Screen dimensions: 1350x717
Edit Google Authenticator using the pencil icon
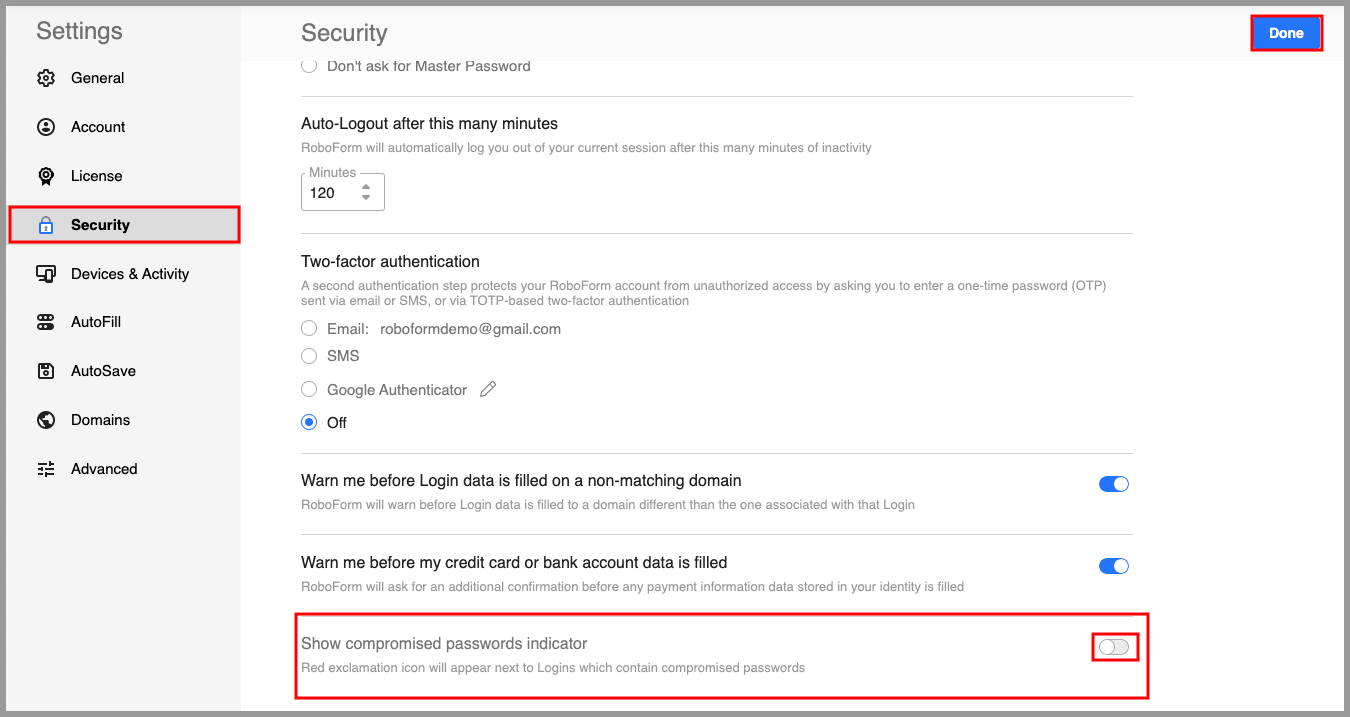(x=487, y=388)
